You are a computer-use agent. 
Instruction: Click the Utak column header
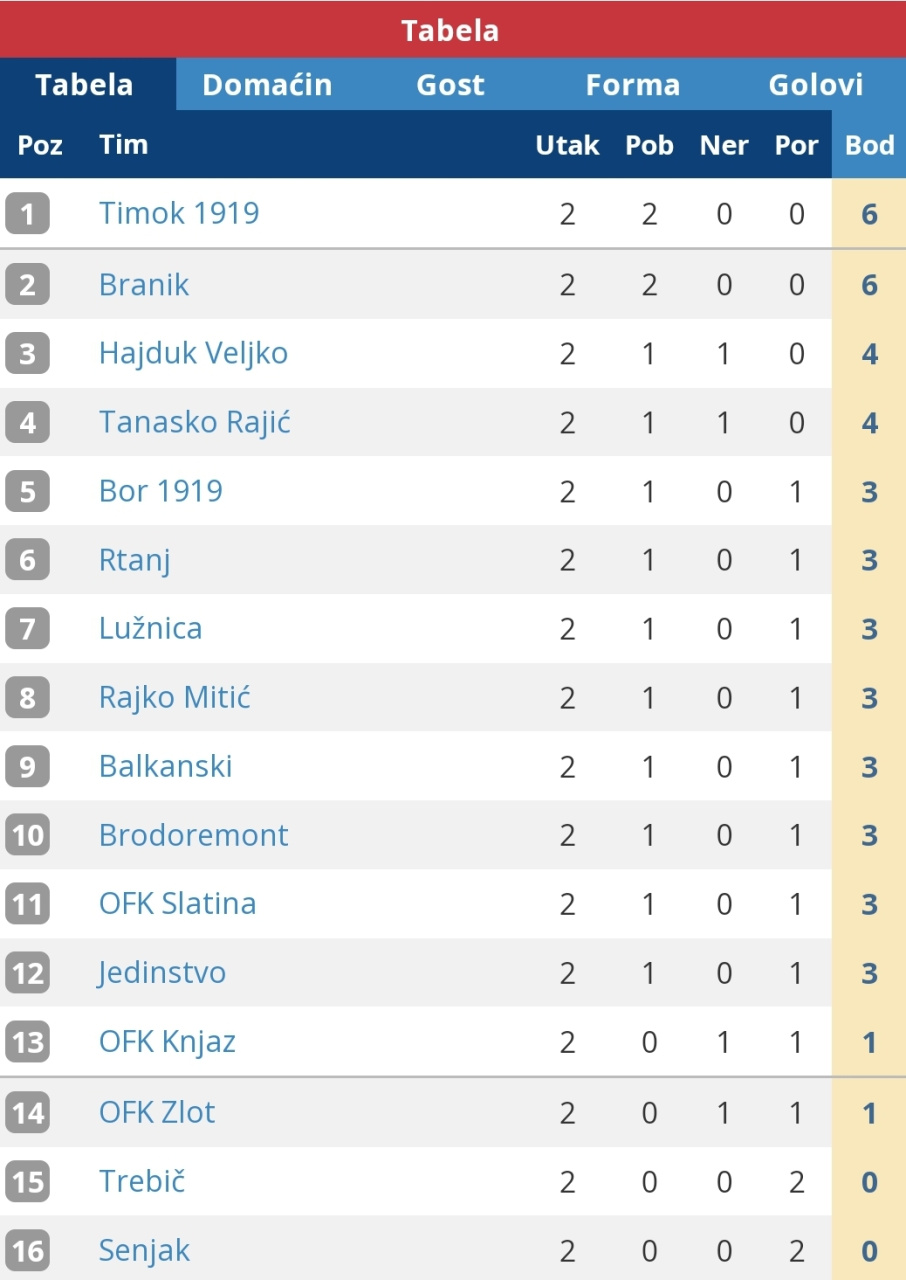click(x=567, y=145)
